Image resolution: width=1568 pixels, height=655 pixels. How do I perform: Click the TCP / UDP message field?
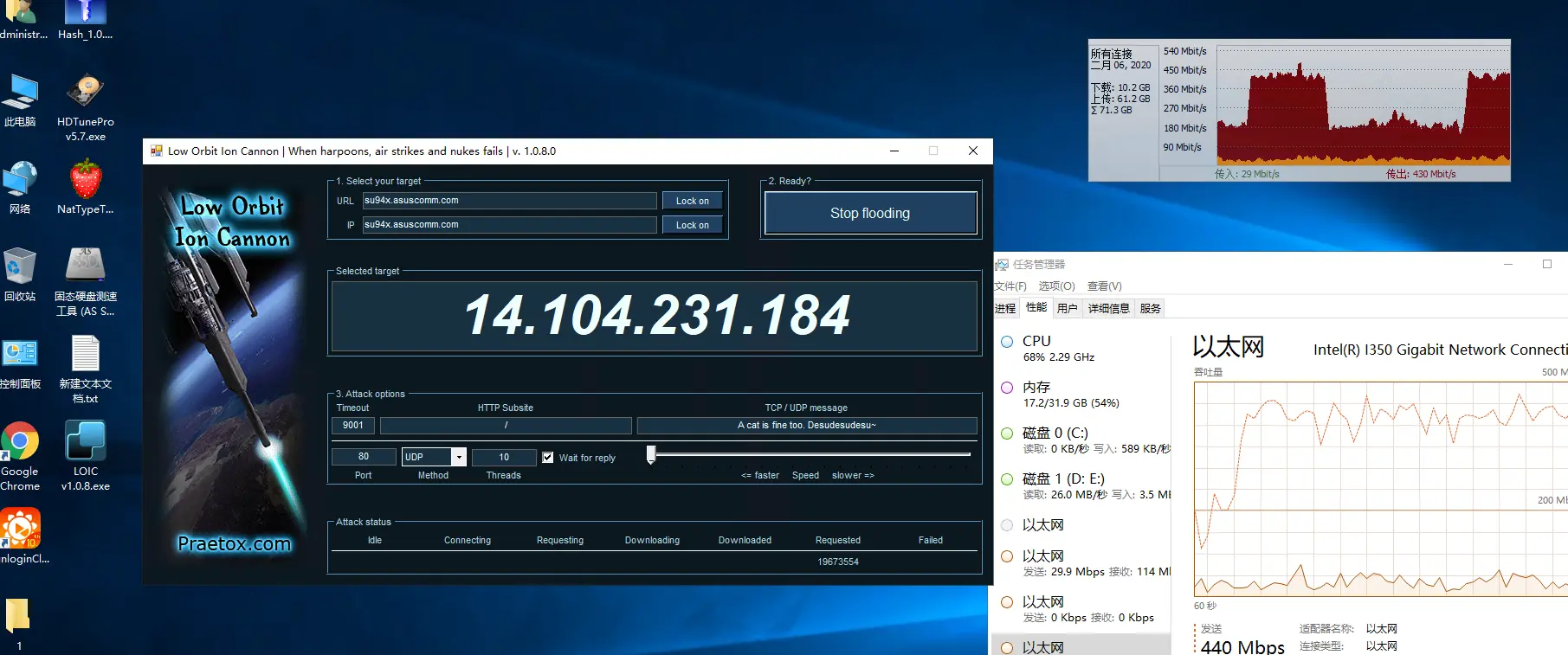point(807,426)
